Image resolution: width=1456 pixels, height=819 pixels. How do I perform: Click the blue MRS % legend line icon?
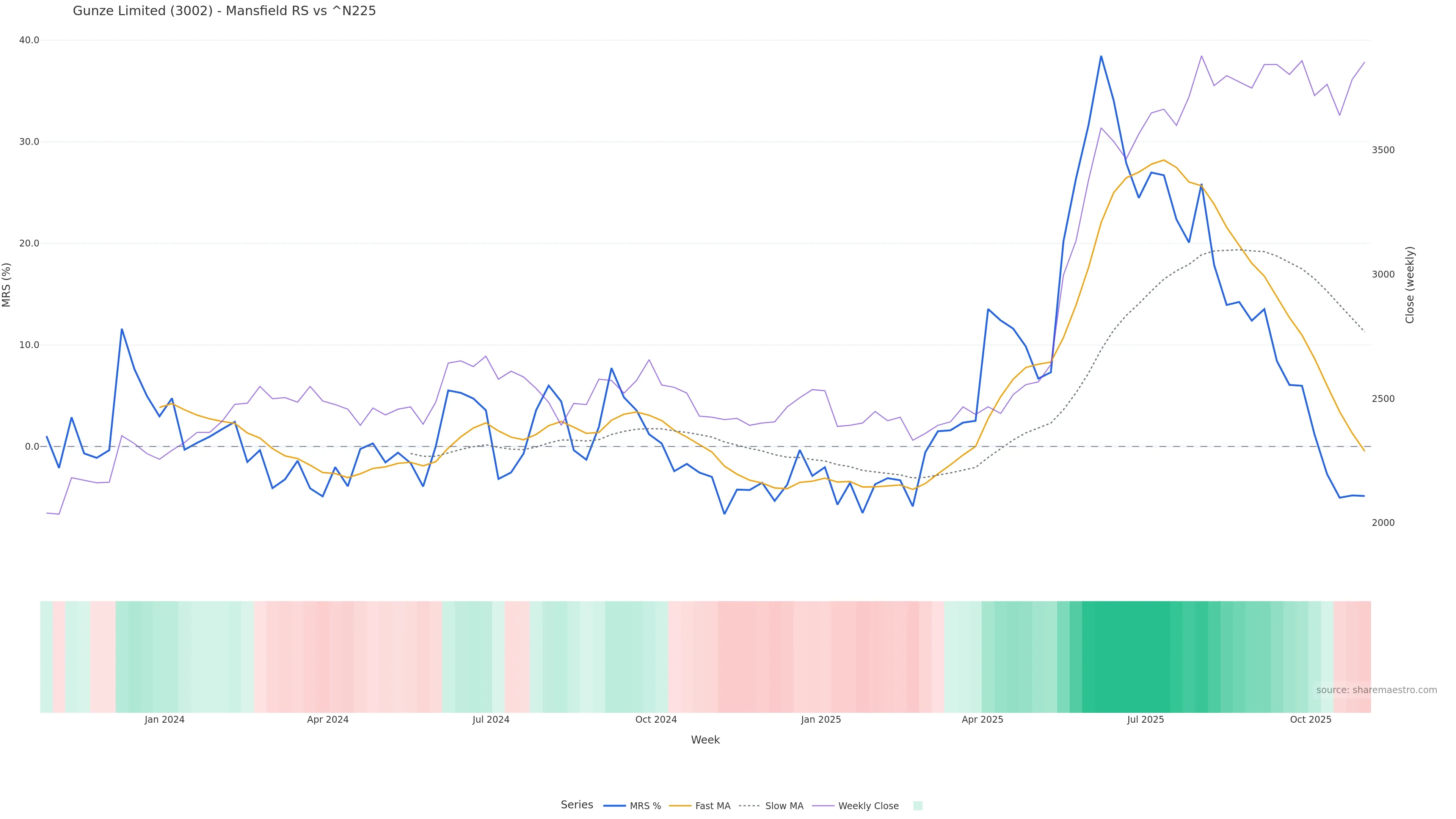point(614,806)
